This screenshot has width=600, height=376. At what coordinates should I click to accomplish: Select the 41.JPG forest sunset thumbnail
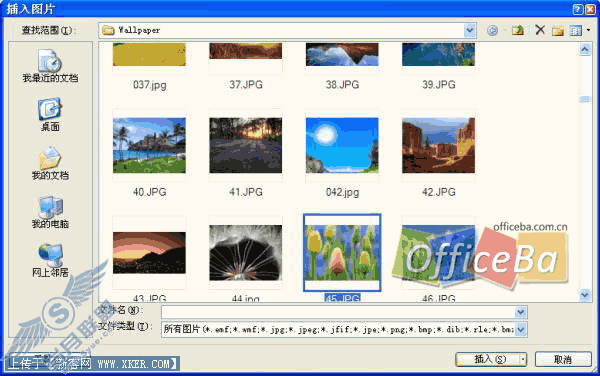tap(246, 145)
